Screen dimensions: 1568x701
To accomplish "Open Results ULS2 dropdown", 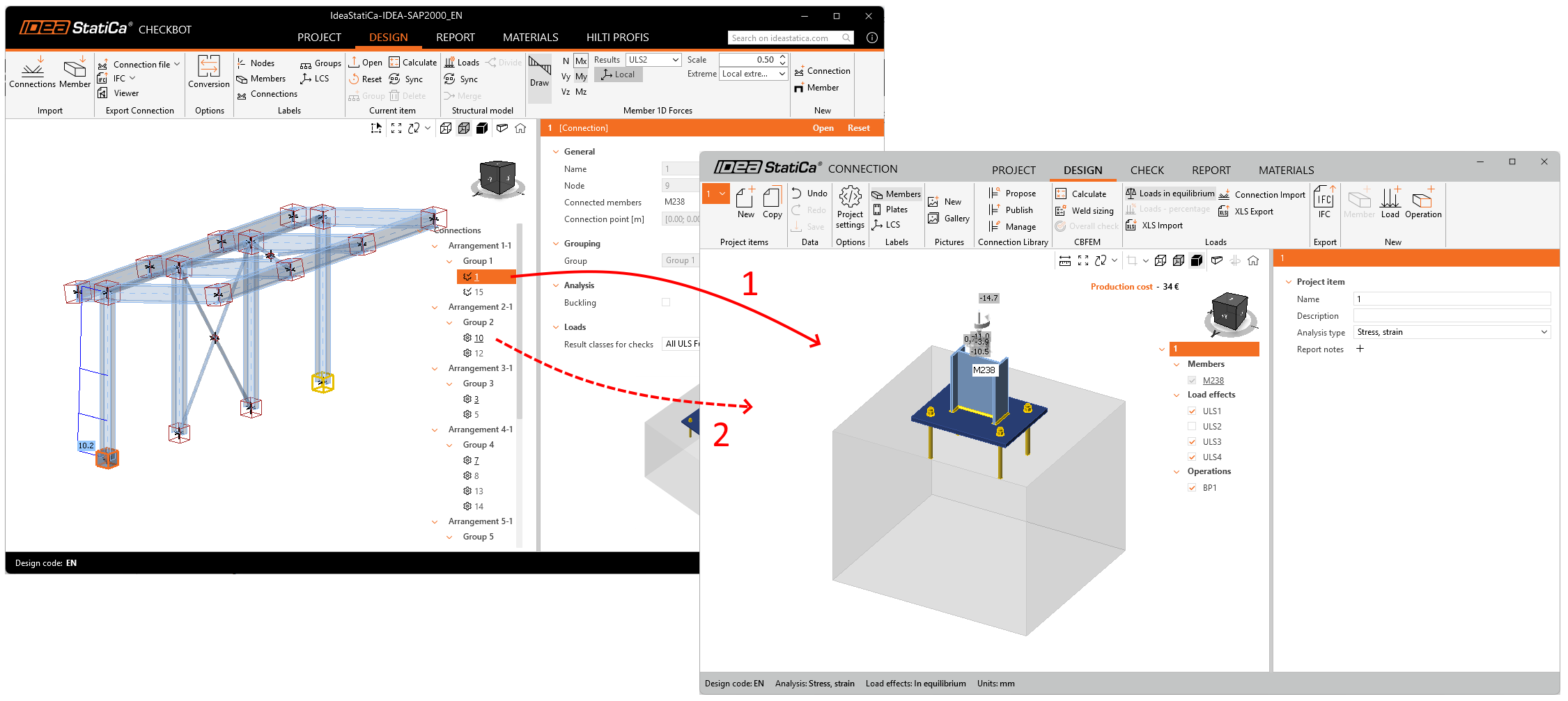I will coord(653,60).
